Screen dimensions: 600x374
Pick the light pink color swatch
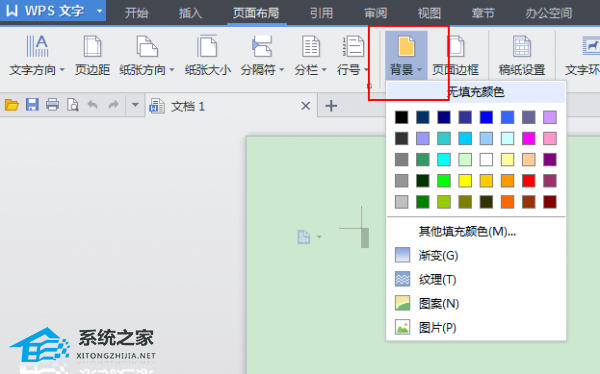550,138
